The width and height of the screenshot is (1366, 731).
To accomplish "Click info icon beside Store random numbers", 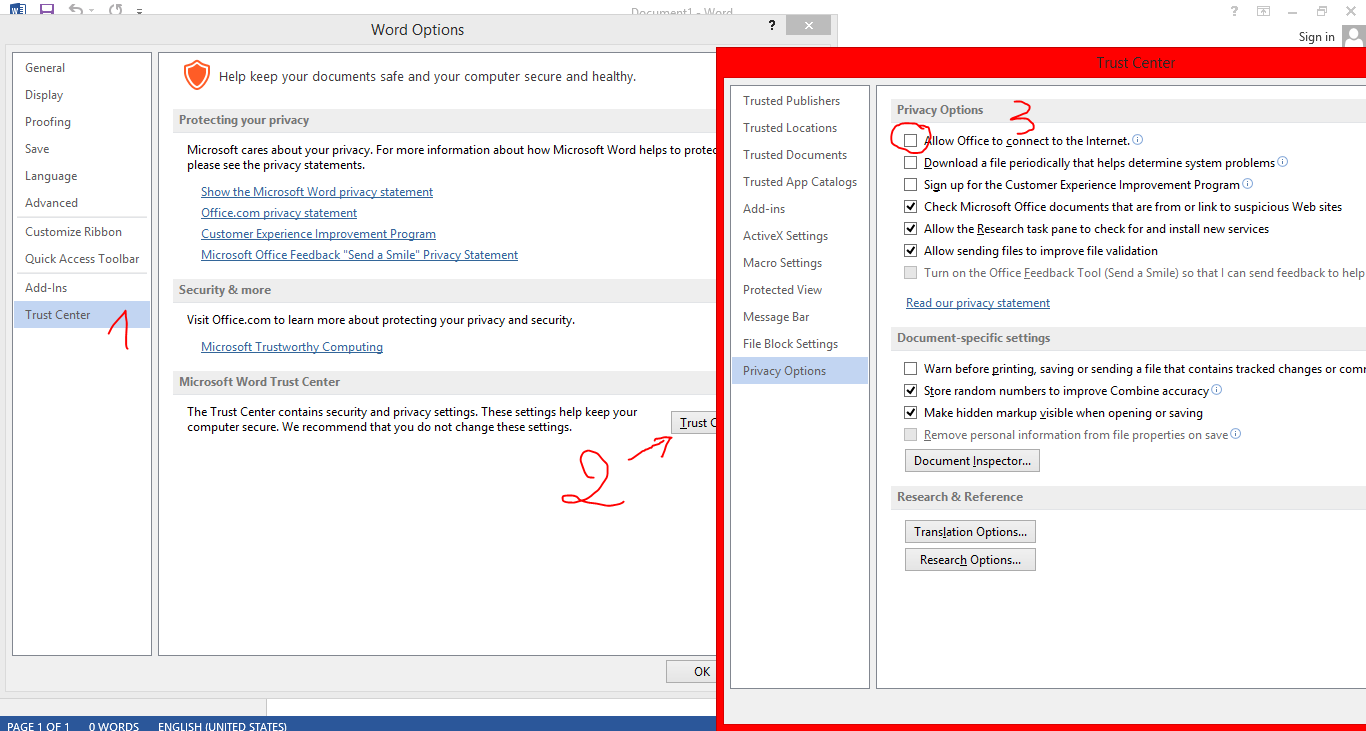I will [x=1217, y=390].
